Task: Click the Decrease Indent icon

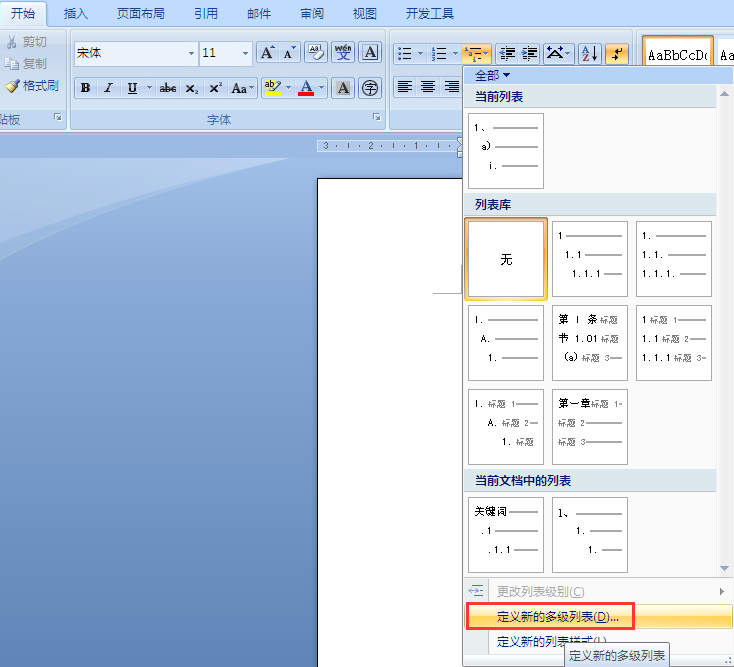Action: point(507,53)
